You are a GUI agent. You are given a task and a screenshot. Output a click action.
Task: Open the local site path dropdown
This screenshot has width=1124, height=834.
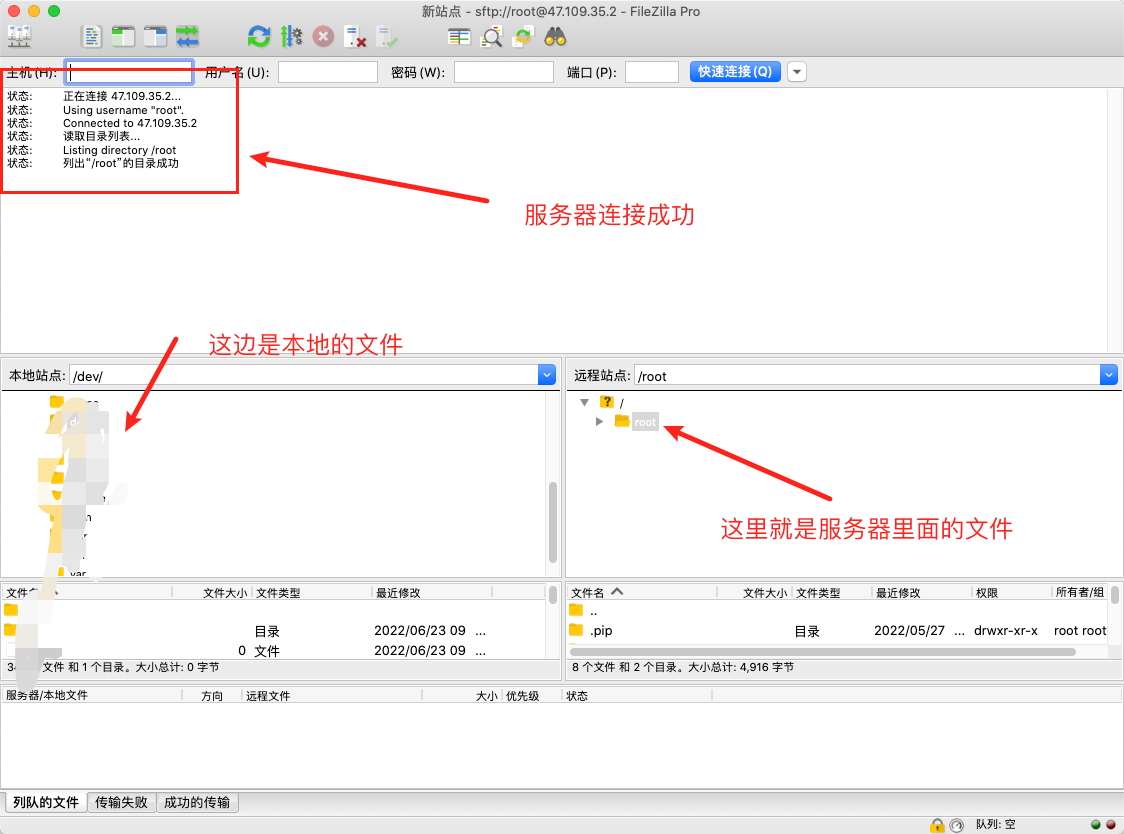(x=547, y=375)
